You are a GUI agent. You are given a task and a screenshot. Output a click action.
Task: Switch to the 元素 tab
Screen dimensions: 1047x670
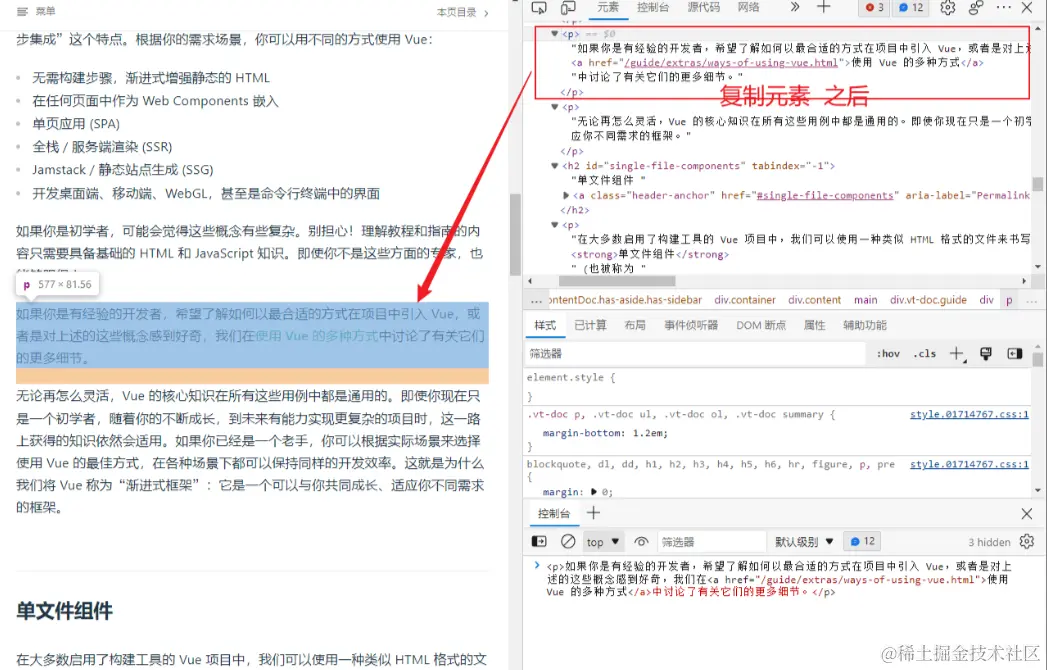pyautogui.click(x=607, y=7)
